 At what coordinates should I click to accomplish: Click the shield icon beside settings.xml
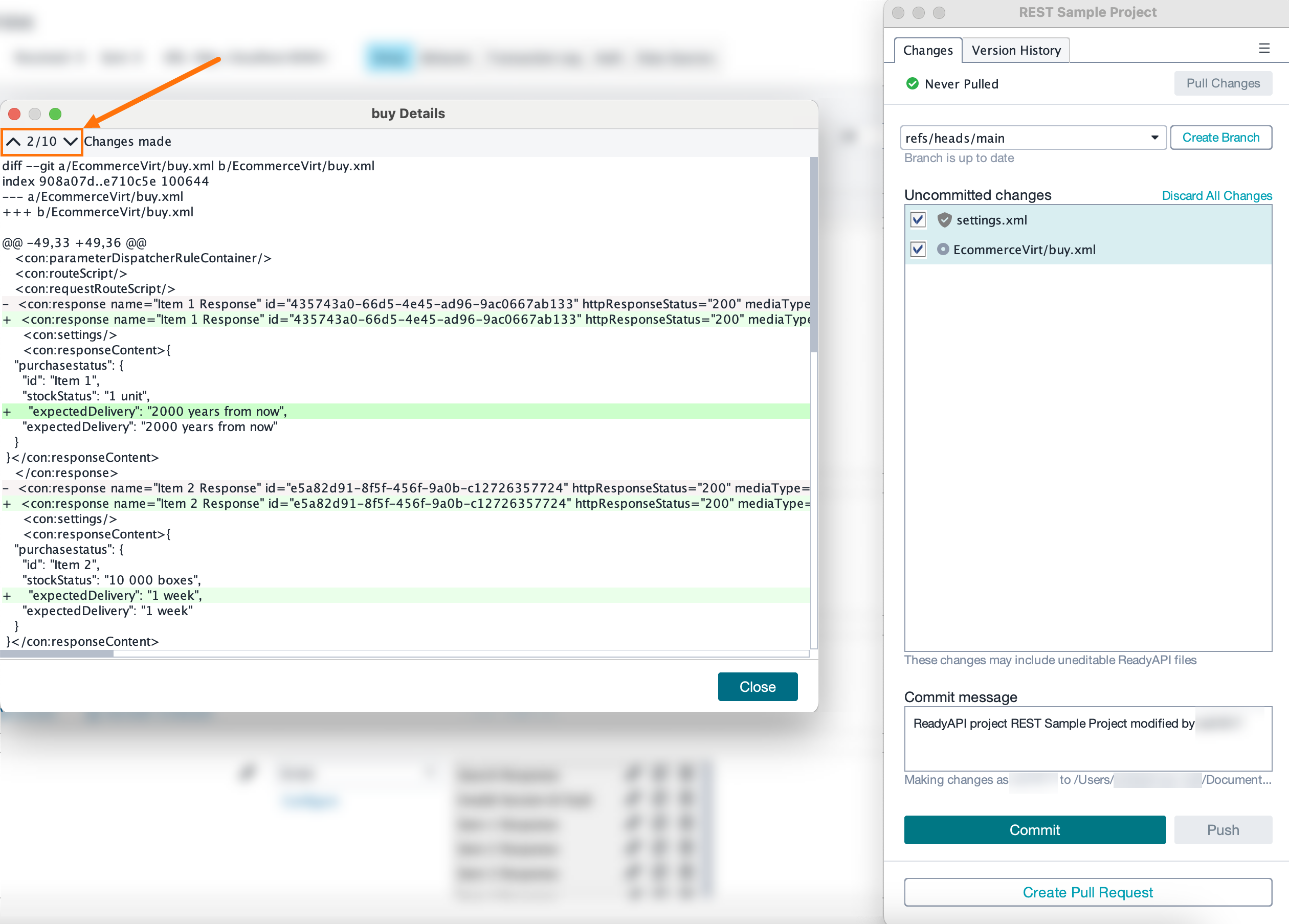tap(945, 220)
